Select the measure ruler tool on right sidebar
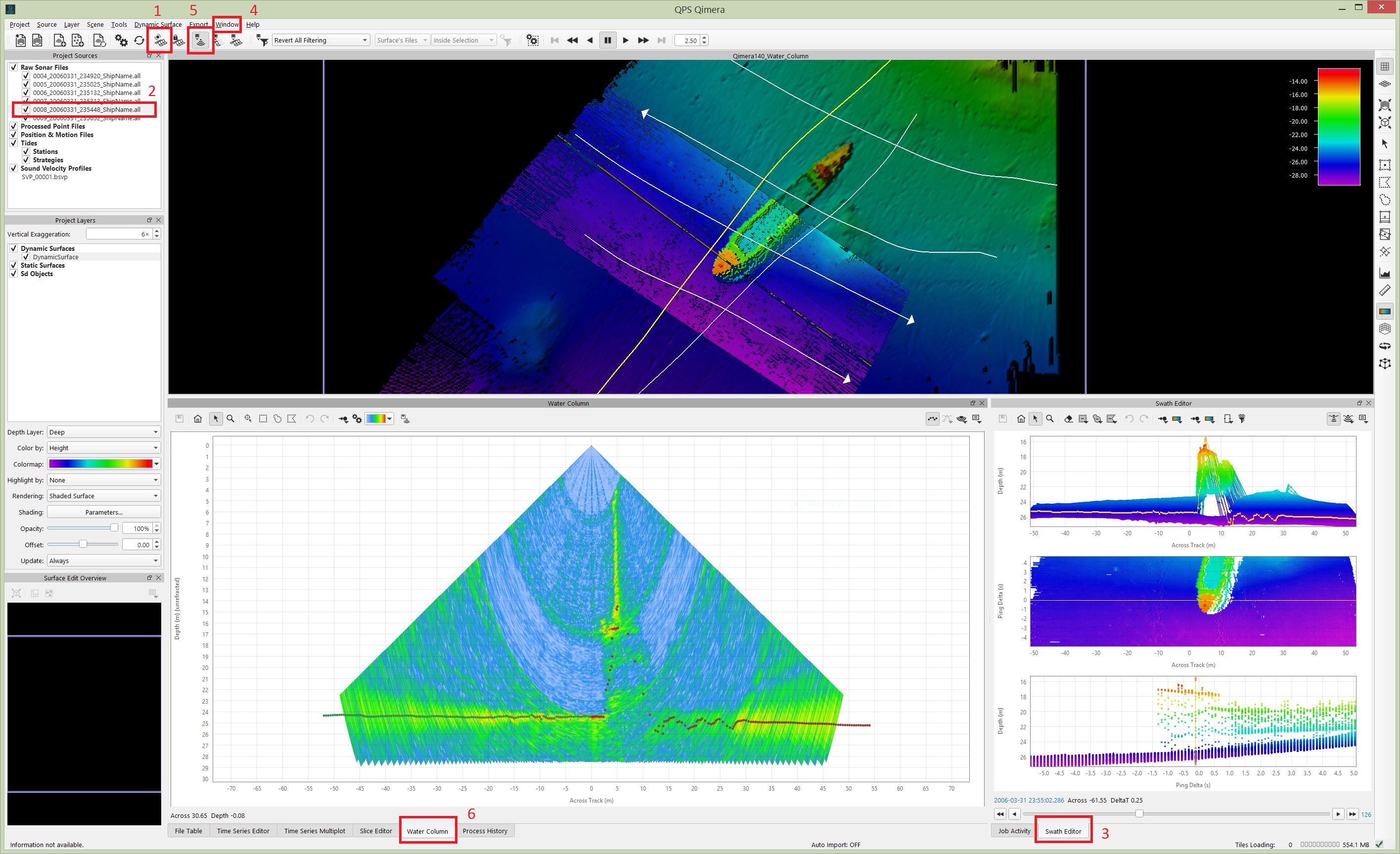 click(x=1385, y=290)
